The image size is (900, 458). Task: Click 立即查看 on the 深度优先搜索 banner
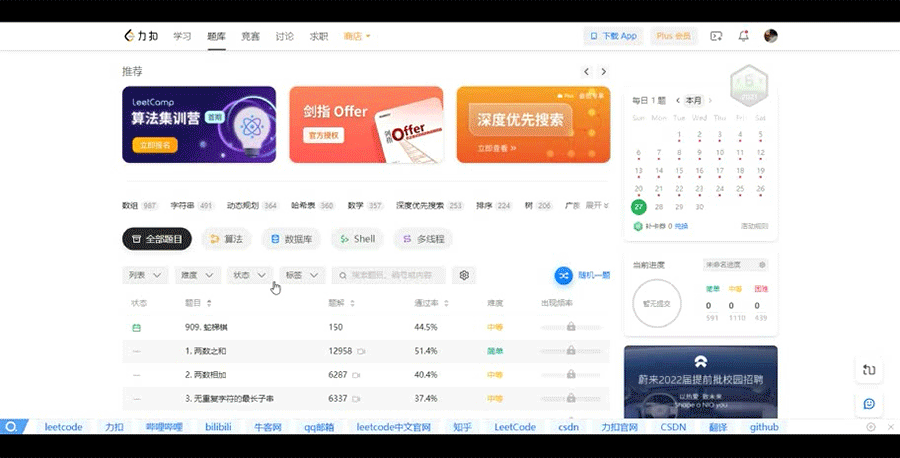(x=497, y=148)
